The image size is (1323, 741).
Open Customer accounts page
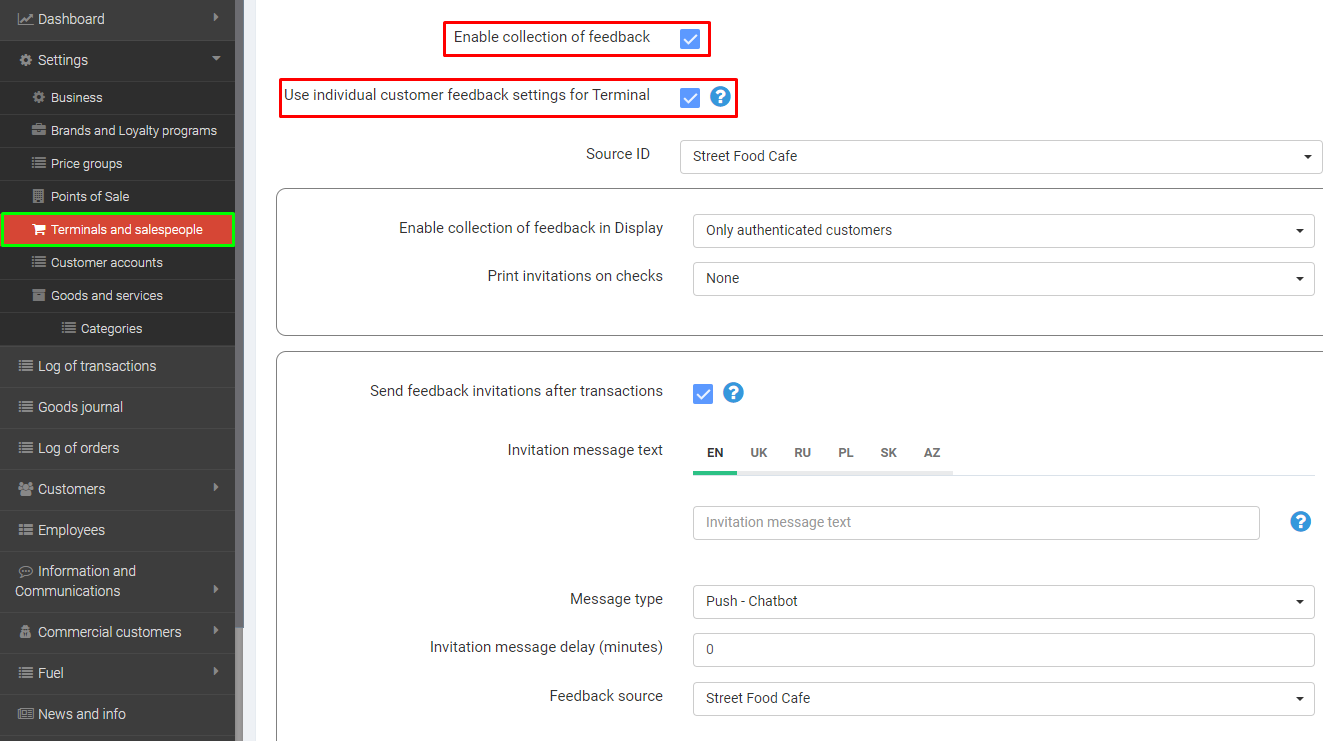click(x=106, y=262)
